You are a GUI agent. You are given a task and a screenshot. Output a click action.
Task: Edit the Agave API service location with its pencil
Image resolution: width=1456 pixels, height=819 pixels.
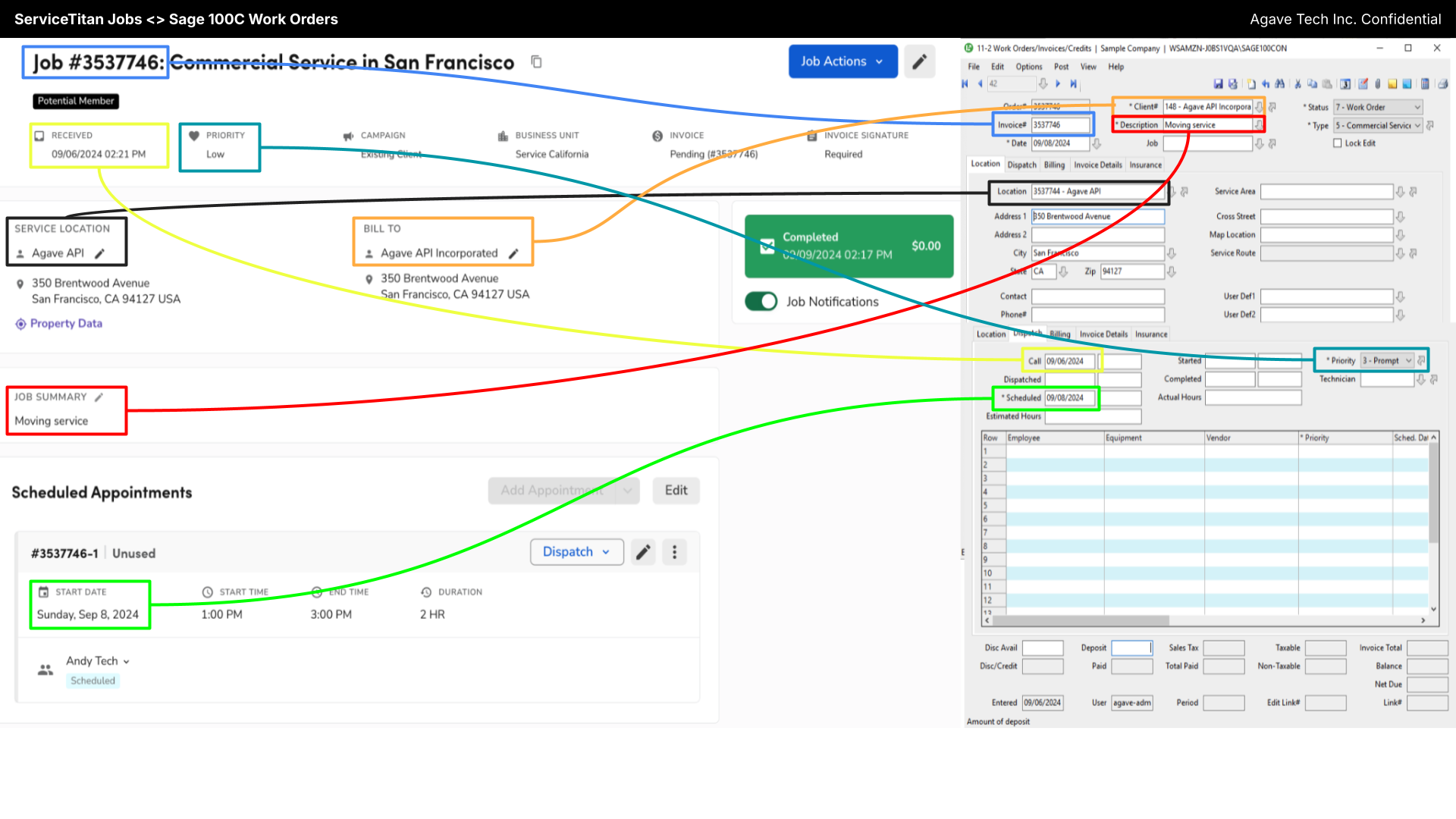click(99, 253)
